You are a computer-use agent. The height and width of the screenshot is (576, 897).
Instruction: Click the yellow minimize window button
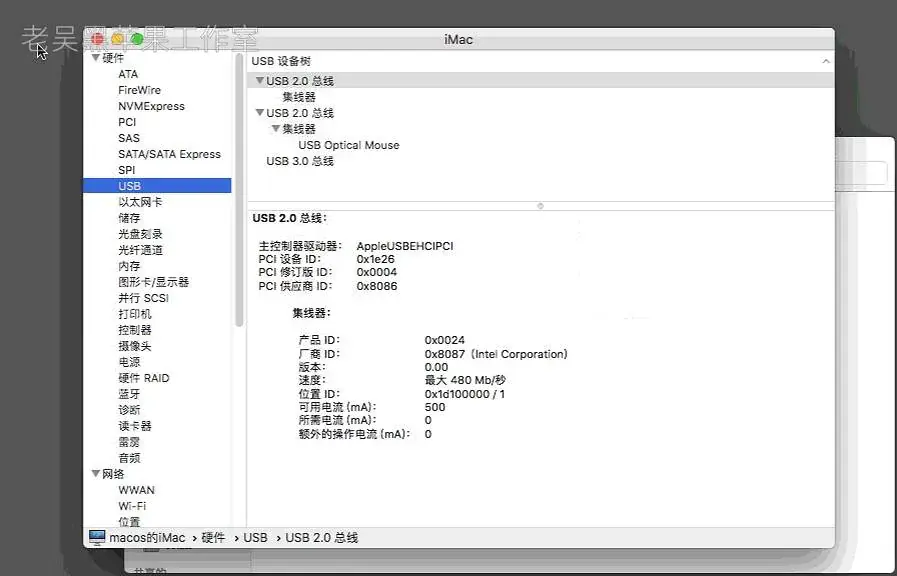click(x=117, y=39)
